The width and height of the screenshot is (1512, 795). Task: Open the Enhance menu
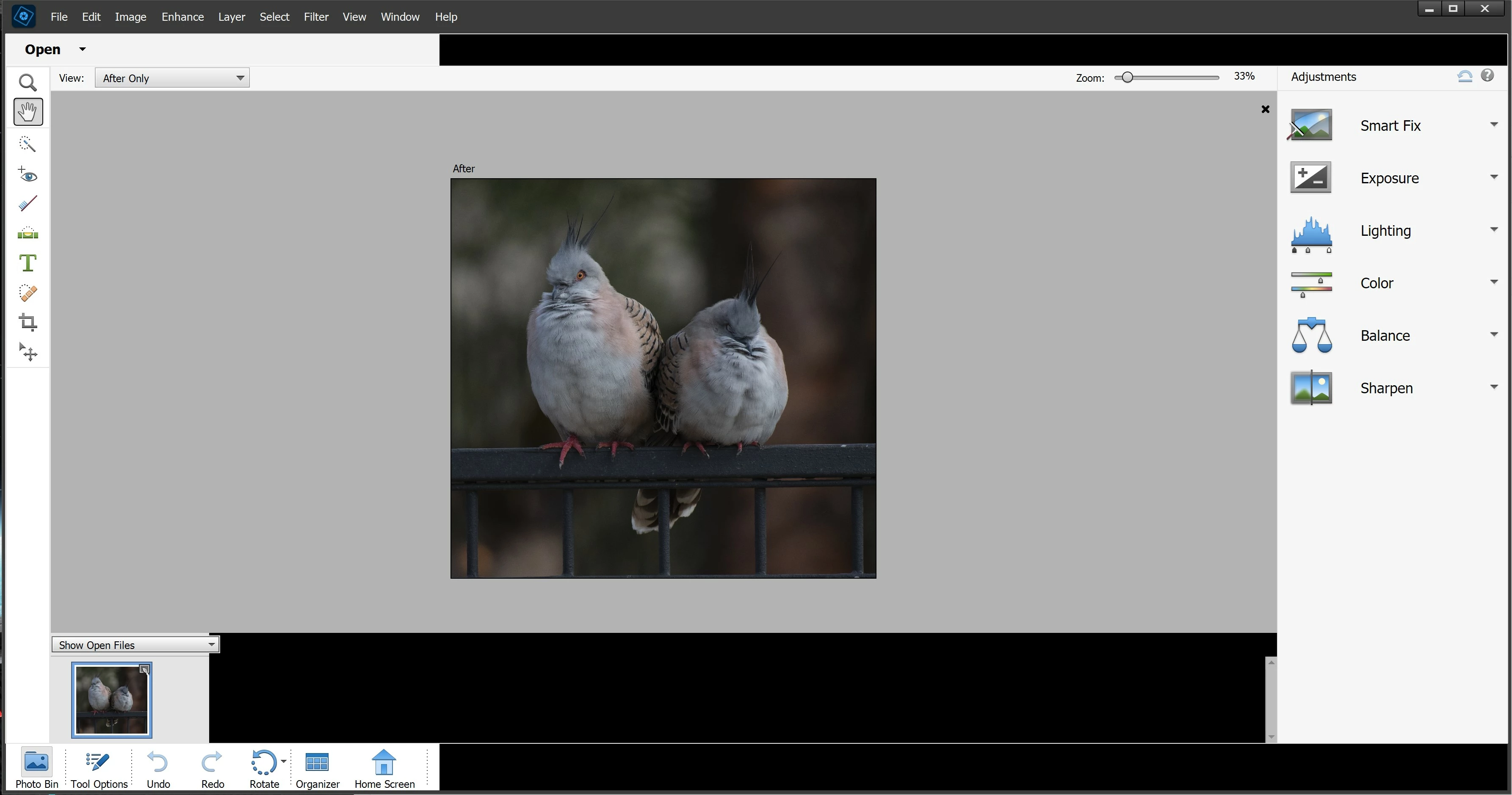click(182, 17)
